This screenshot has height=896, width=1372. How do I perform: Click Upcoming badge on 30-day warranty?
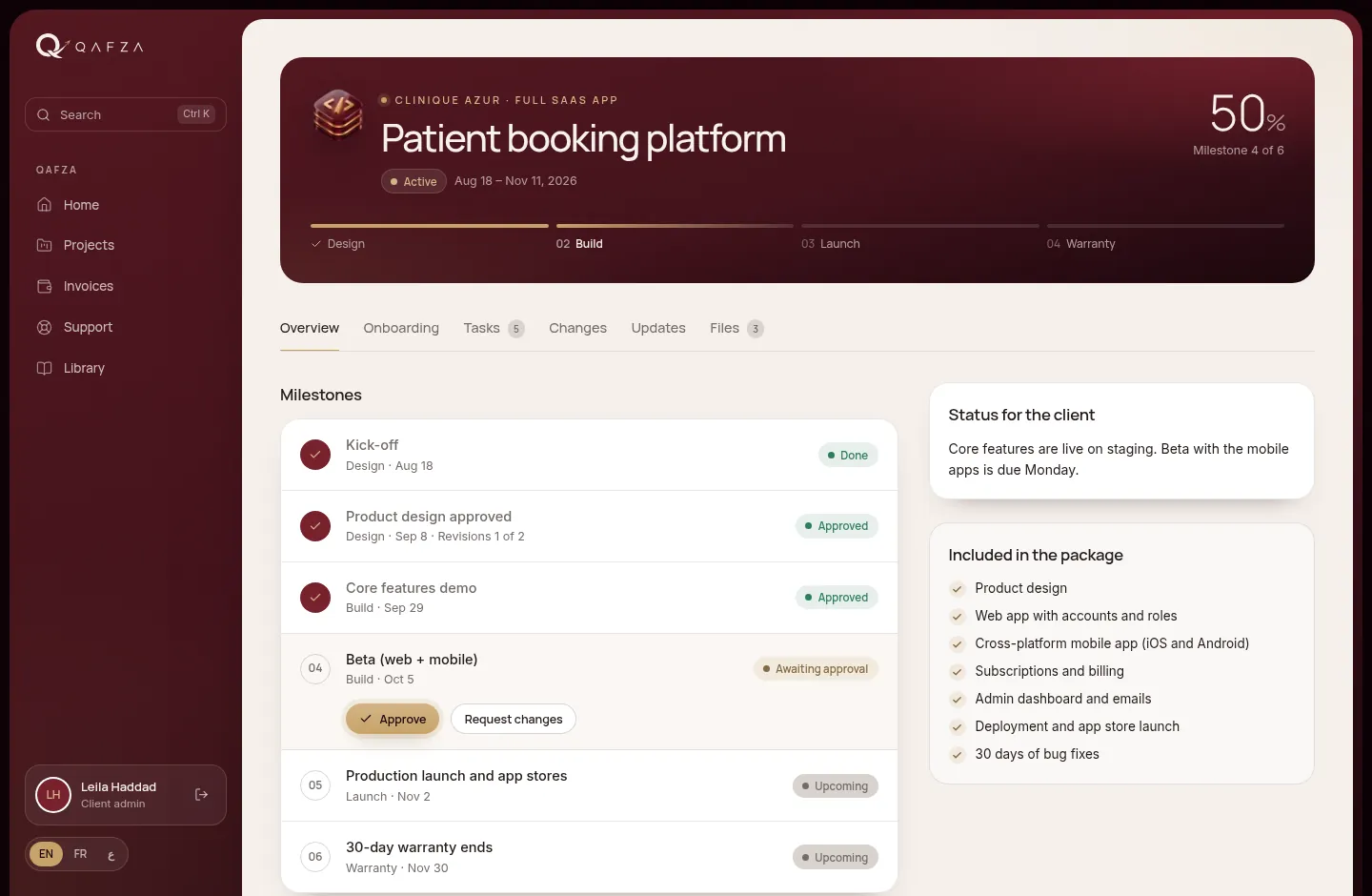pos(836,858)
